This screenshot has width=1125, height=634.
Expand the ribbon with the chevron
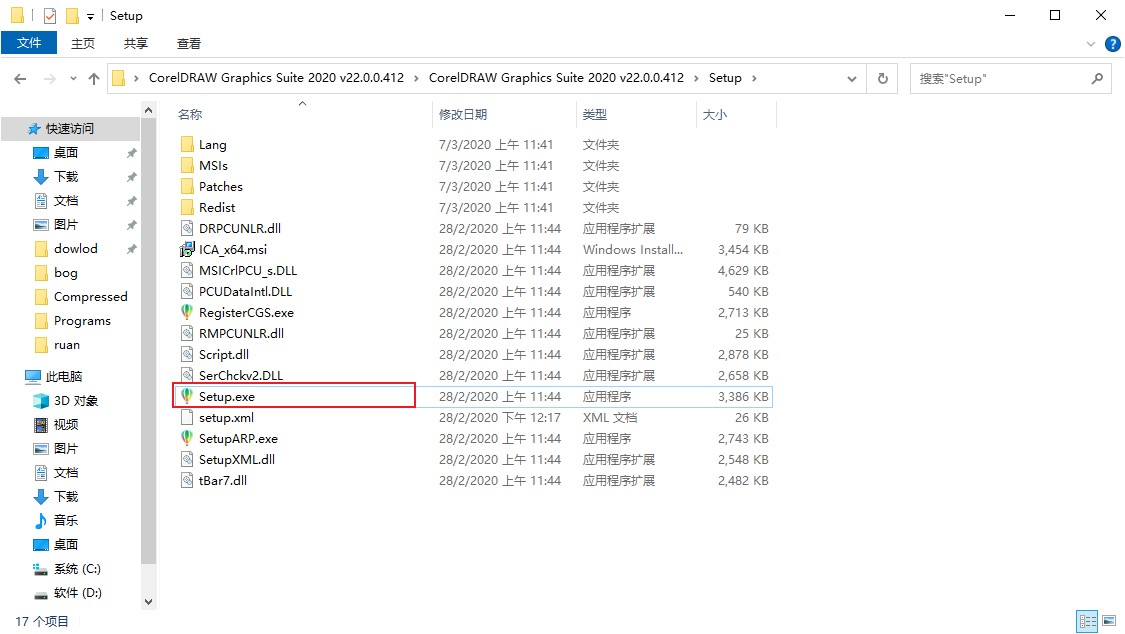1091,44
